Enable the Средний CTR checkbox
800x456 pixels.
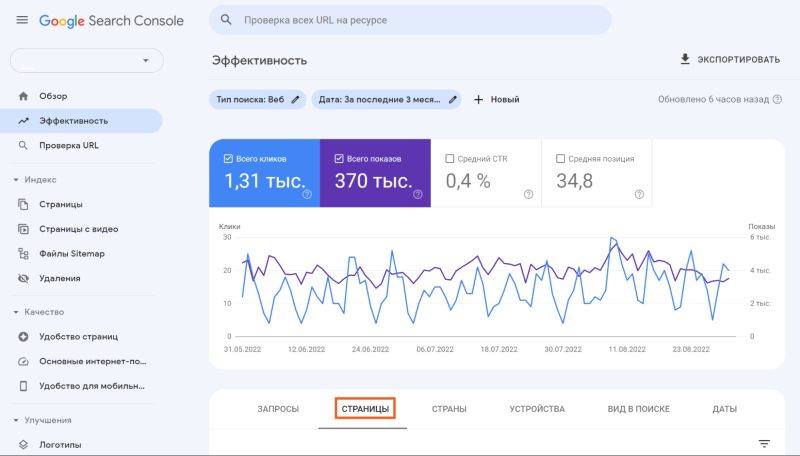[x=449, y=159]
